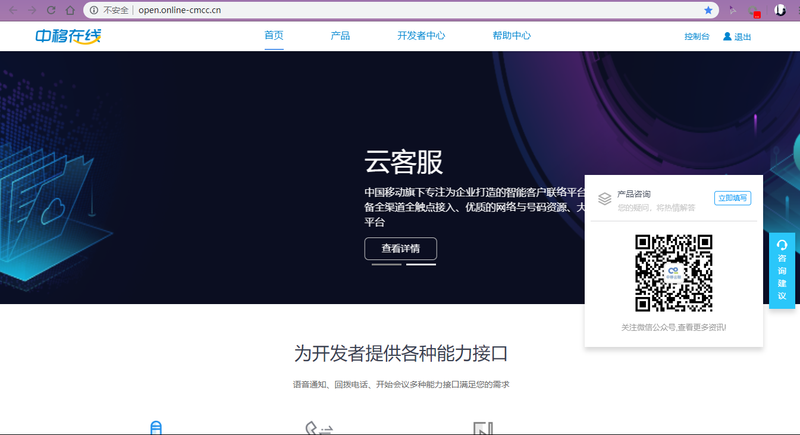This screenshot has height=435, width=800.
Task: Click the headset icon on 咨询建议 tab
Action: pos(782,245)
